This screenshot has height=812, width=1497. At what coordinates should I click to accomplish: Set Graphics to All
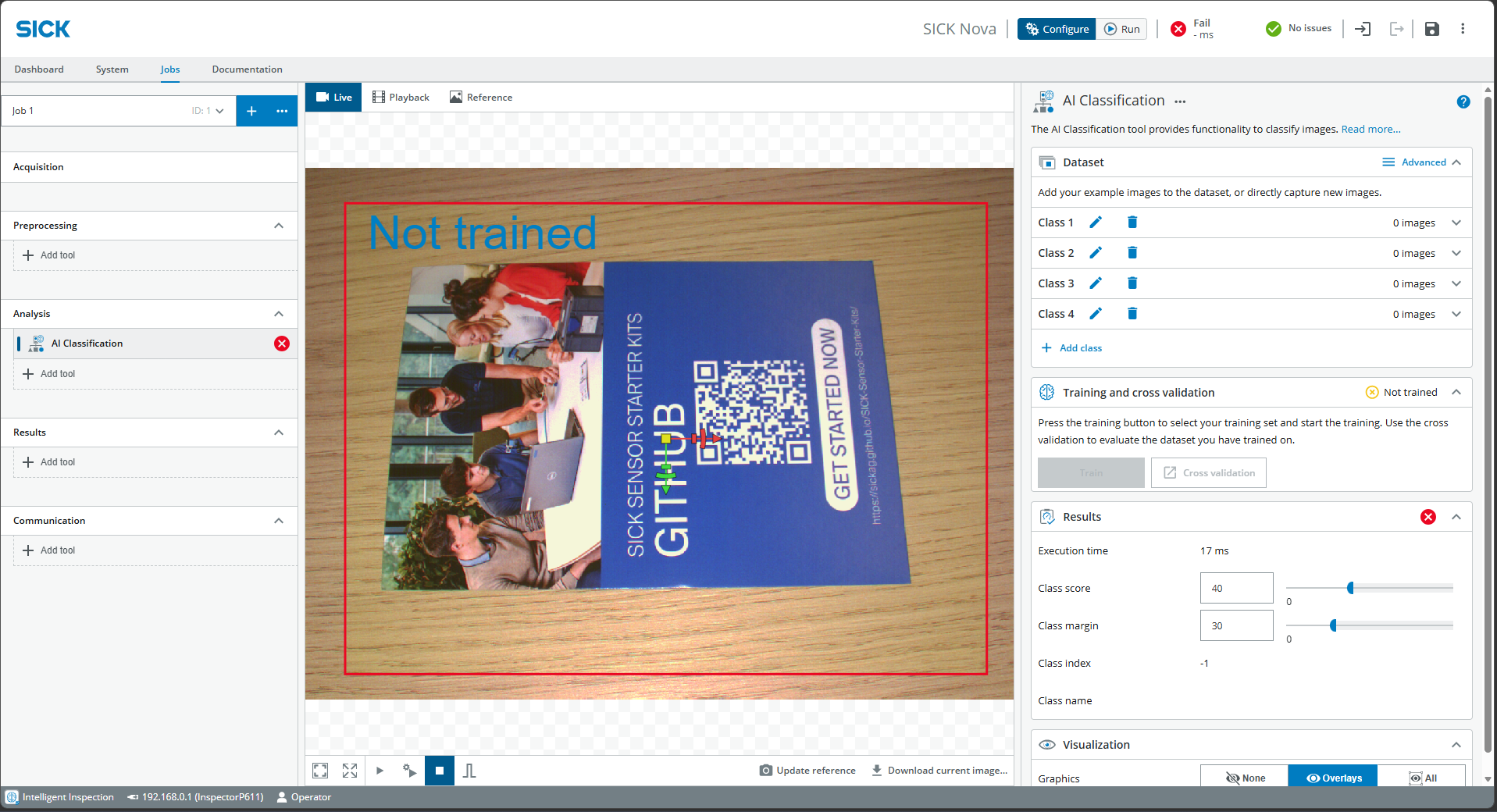[1422, 778]
